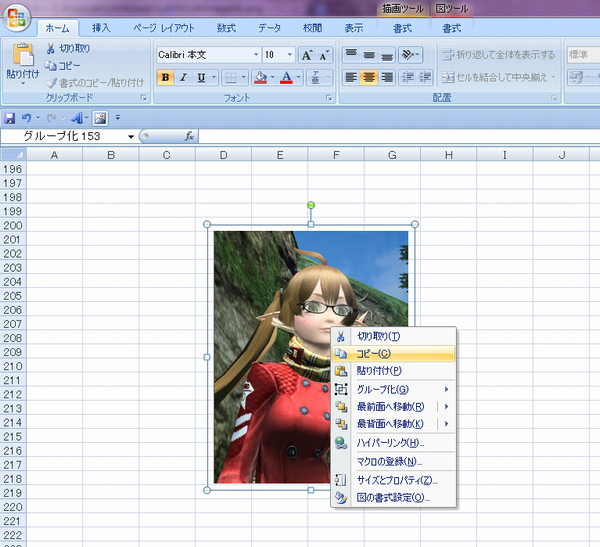600x547 pixels.
Task: Choose 最前面へ移動(R) in context menu
Action: pos(385,407)
